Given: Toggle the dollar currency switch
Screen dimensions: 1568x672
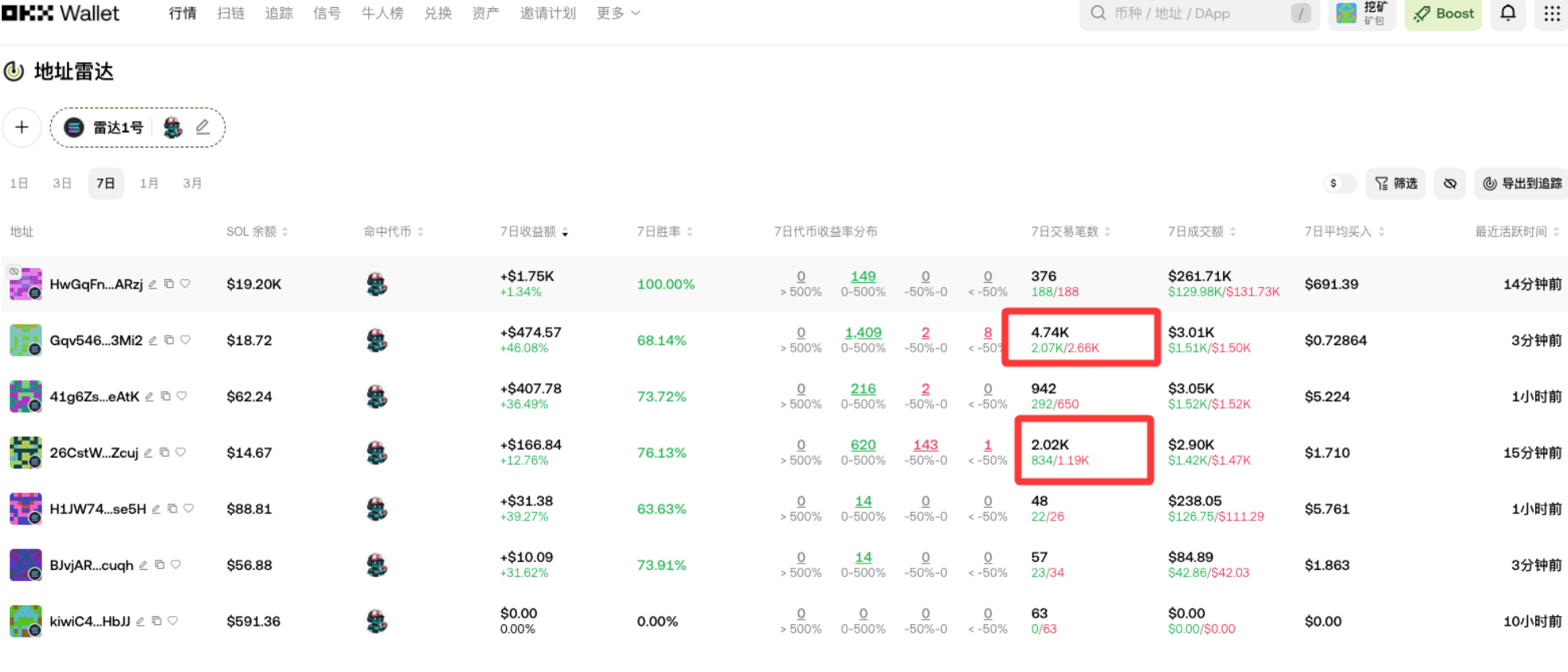Looking at the screenshot, I should (x=1339, y=183).
